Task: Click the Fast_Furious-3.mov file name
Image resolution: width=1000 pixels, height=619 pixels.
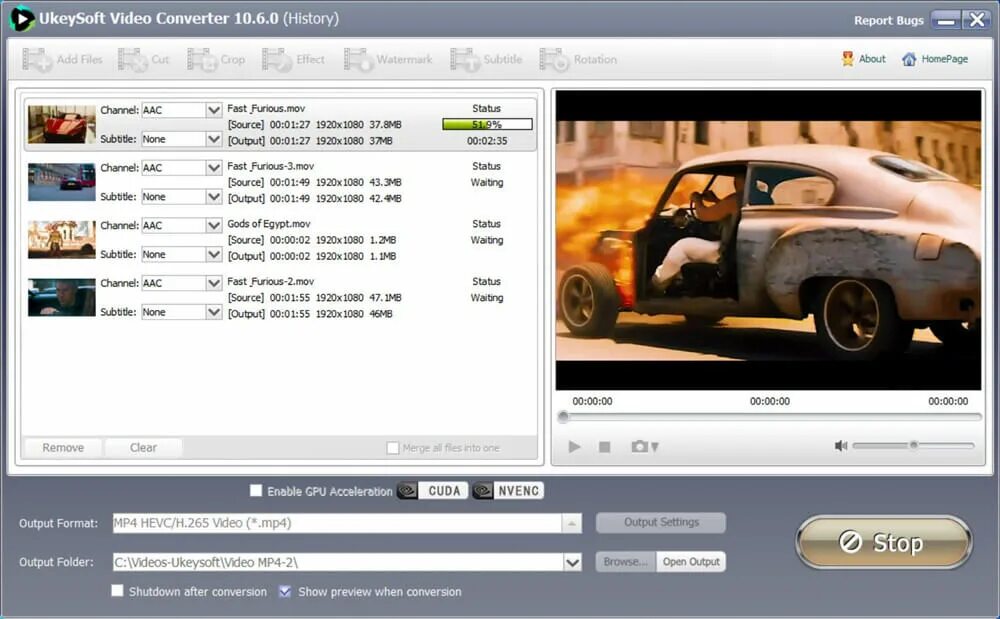Action: [x=270, y=166]
